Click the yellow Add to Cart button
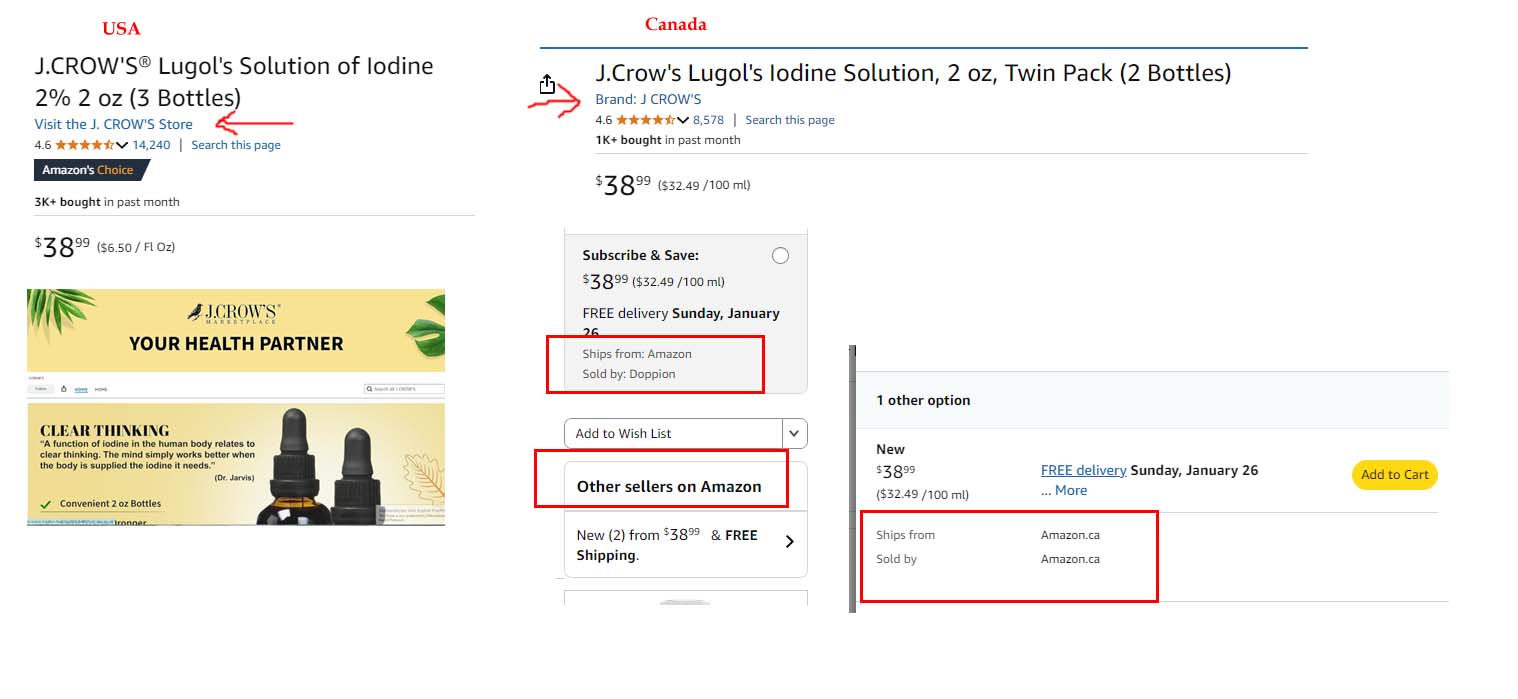 [x=1394, y=475]
